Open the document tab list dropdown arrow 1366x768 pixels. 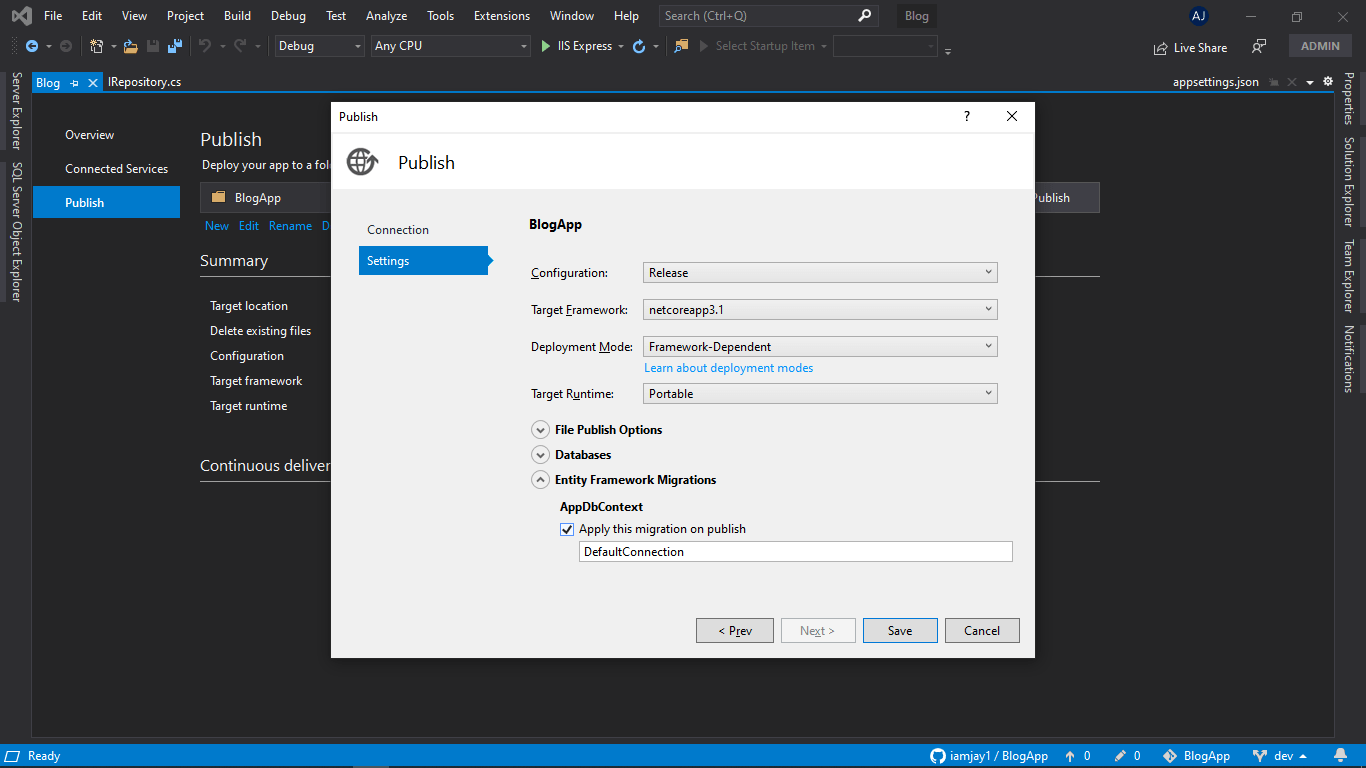click(x=1310, y=82)
